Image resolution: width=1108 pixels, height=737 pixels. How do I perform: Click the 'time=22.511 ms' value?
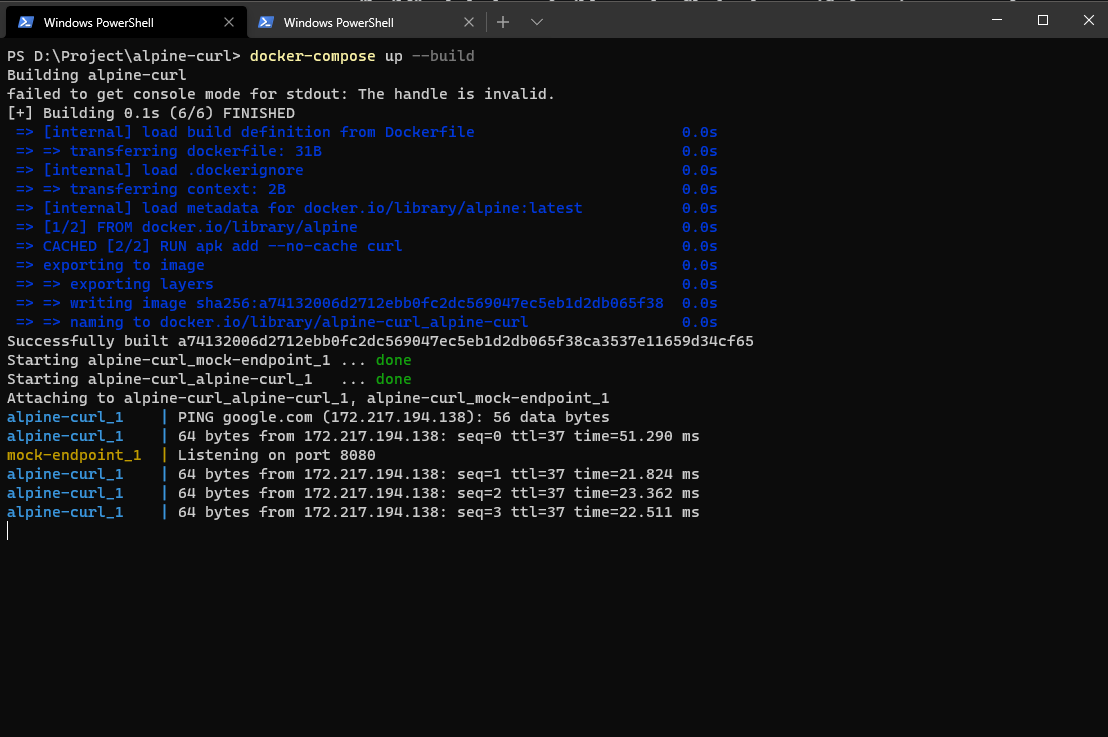637,513
